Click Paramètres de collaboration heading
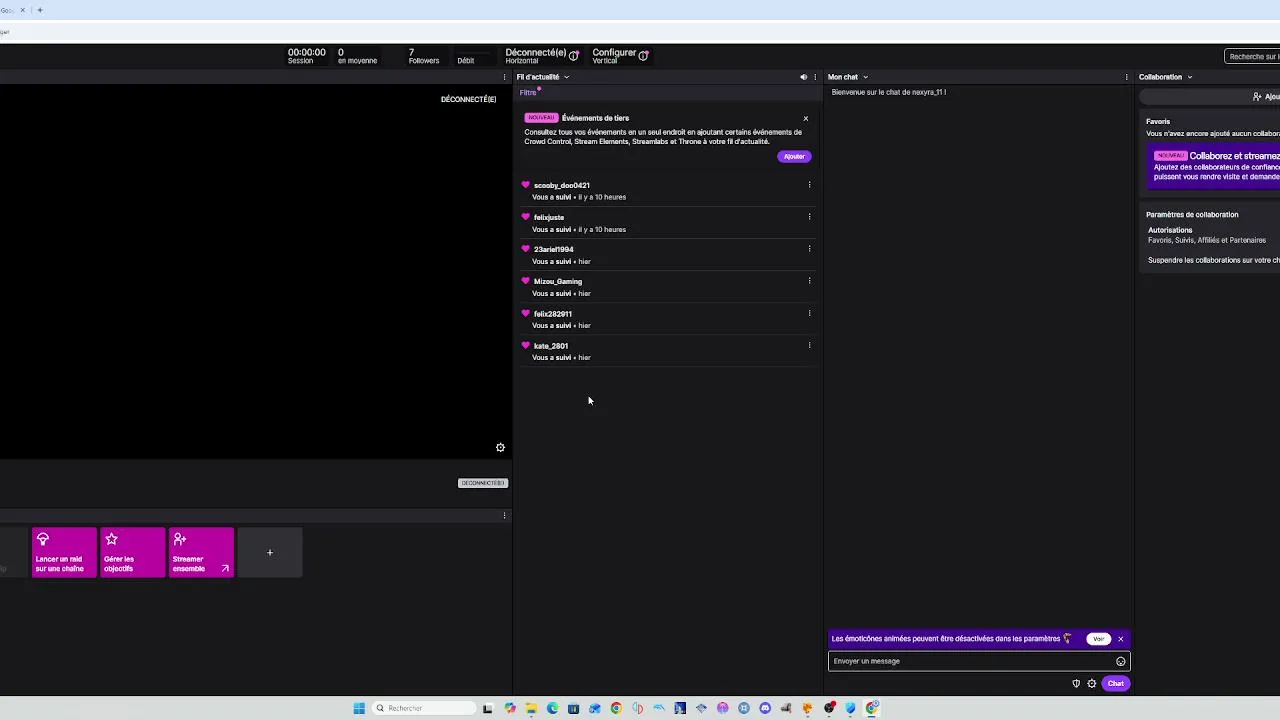 (1192, 215)
